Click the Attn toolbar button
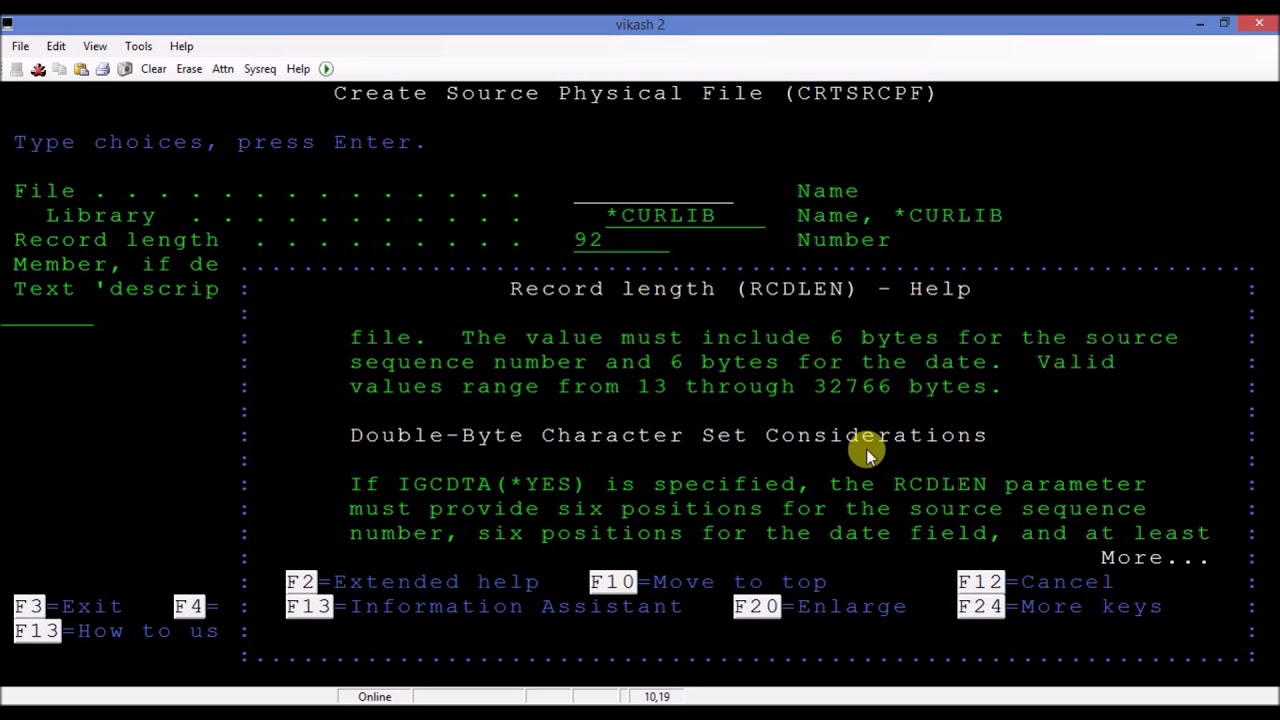The height and width of the screenshot is (720, 1280). click(223, 69)
